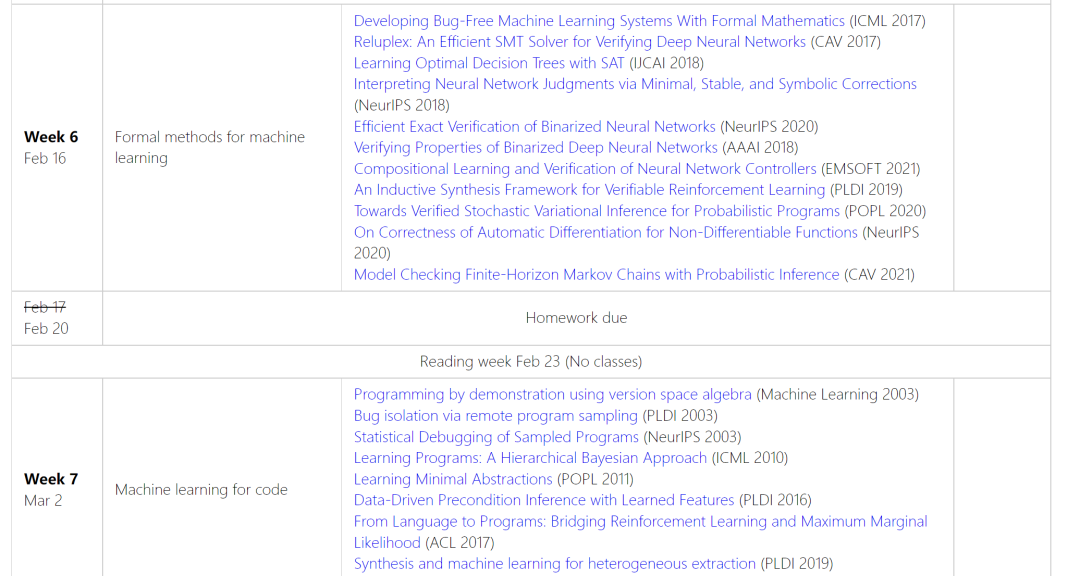
Task: Open Efficient Exact Verification of Binarized Networks
Action: point(534,127)
